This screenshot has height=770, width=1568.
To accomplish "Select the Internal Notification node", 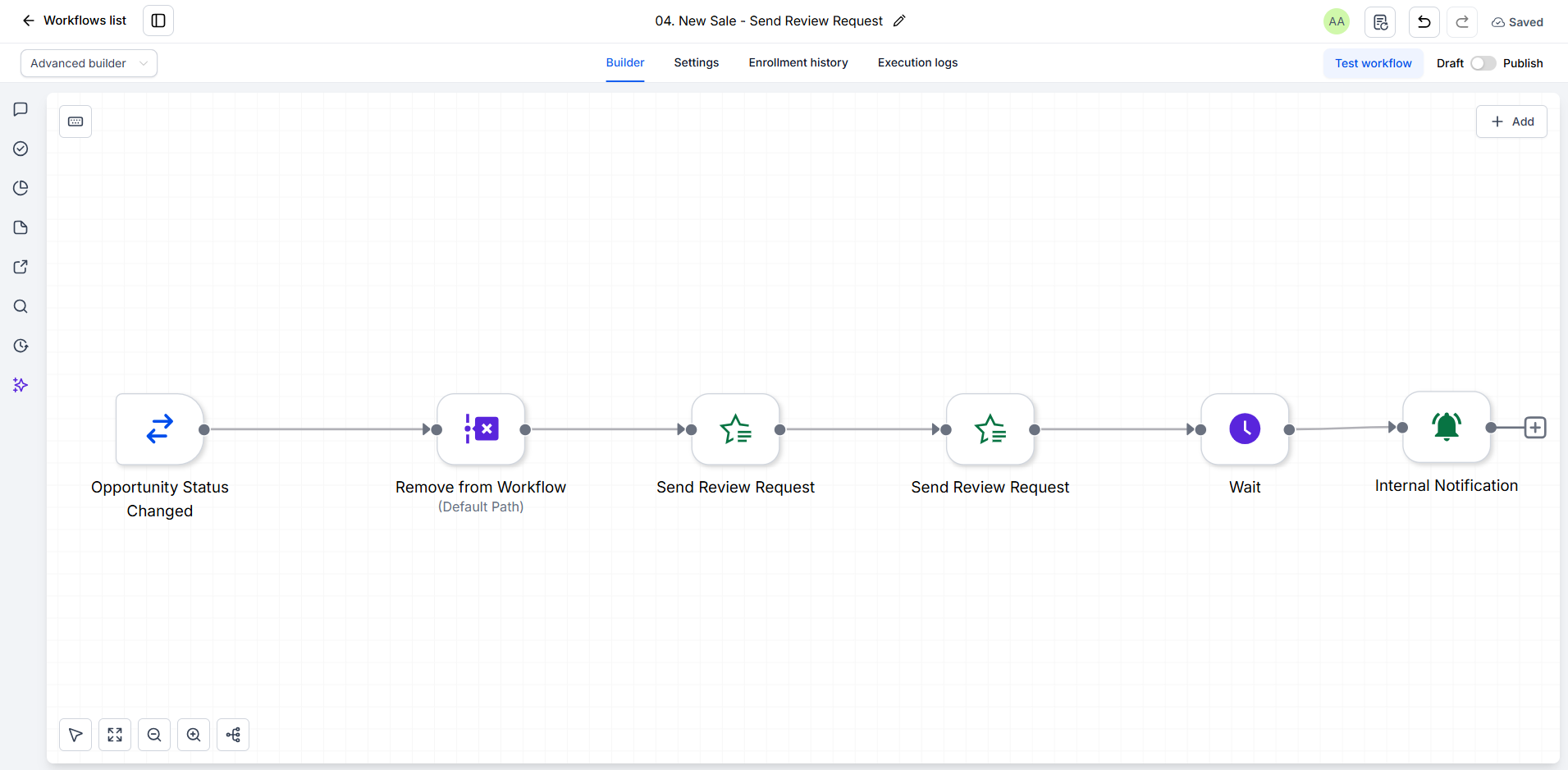I will pyautogui.click(x=1447, y=427).
